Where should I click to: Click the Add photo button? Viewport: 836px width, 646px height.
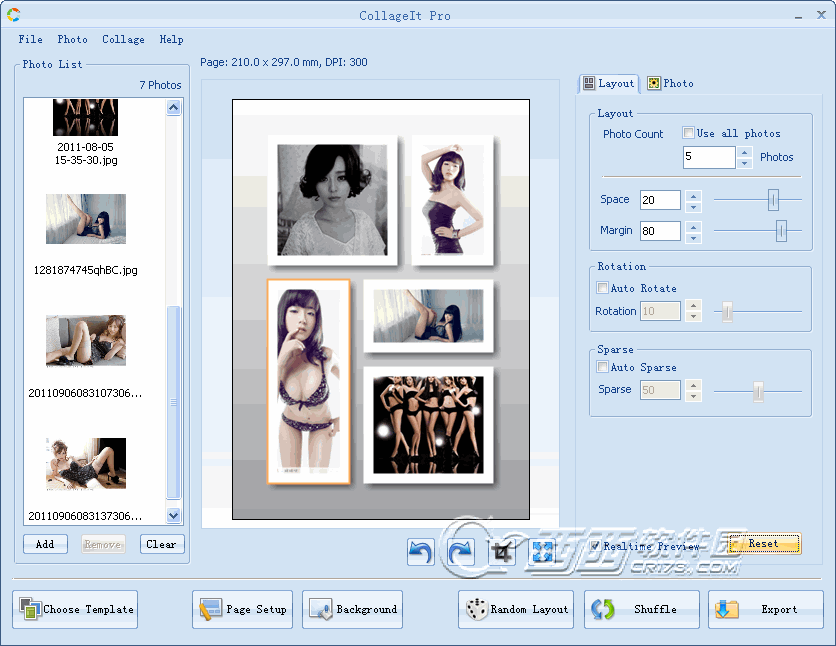tap(45, 544)
